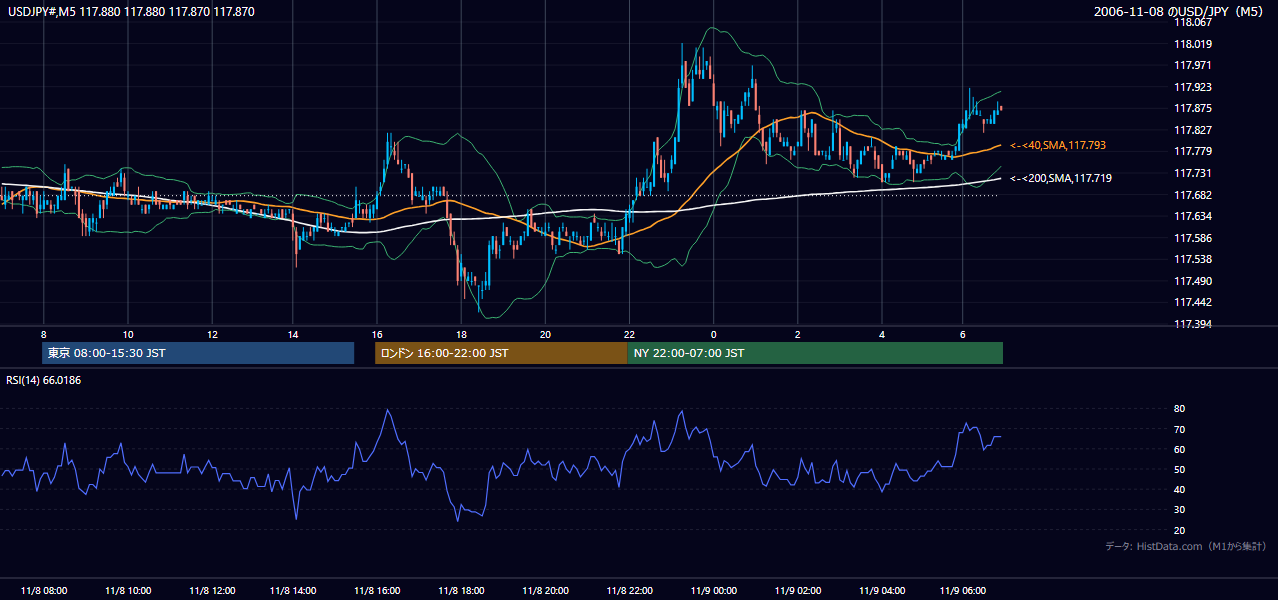The width and height of the screenshot is (1278, 600).
Task: Click bottom axis label 11/9 06:00
Action: click(963, 591)
